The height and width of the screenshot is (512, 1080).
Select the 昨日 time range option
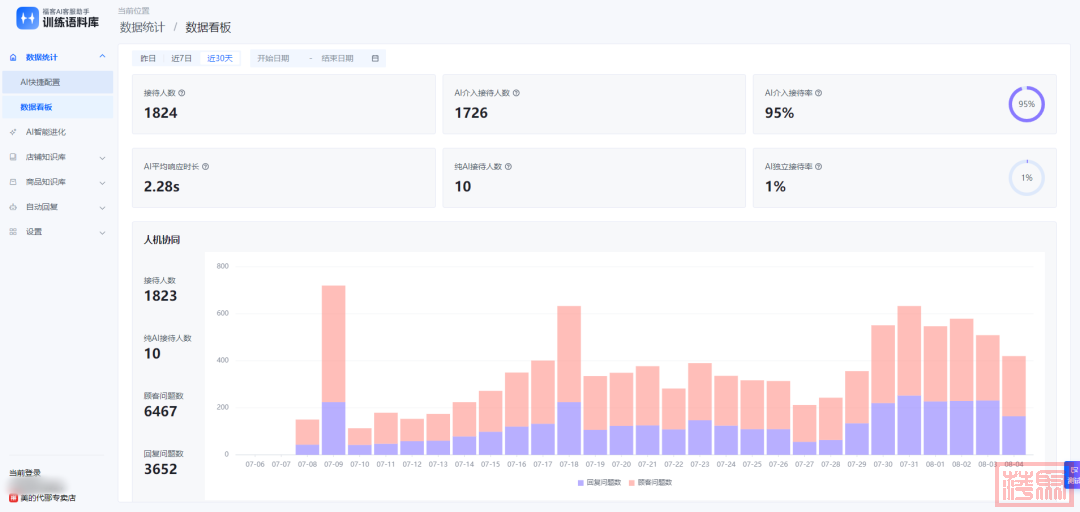click(x=148, y=58)
